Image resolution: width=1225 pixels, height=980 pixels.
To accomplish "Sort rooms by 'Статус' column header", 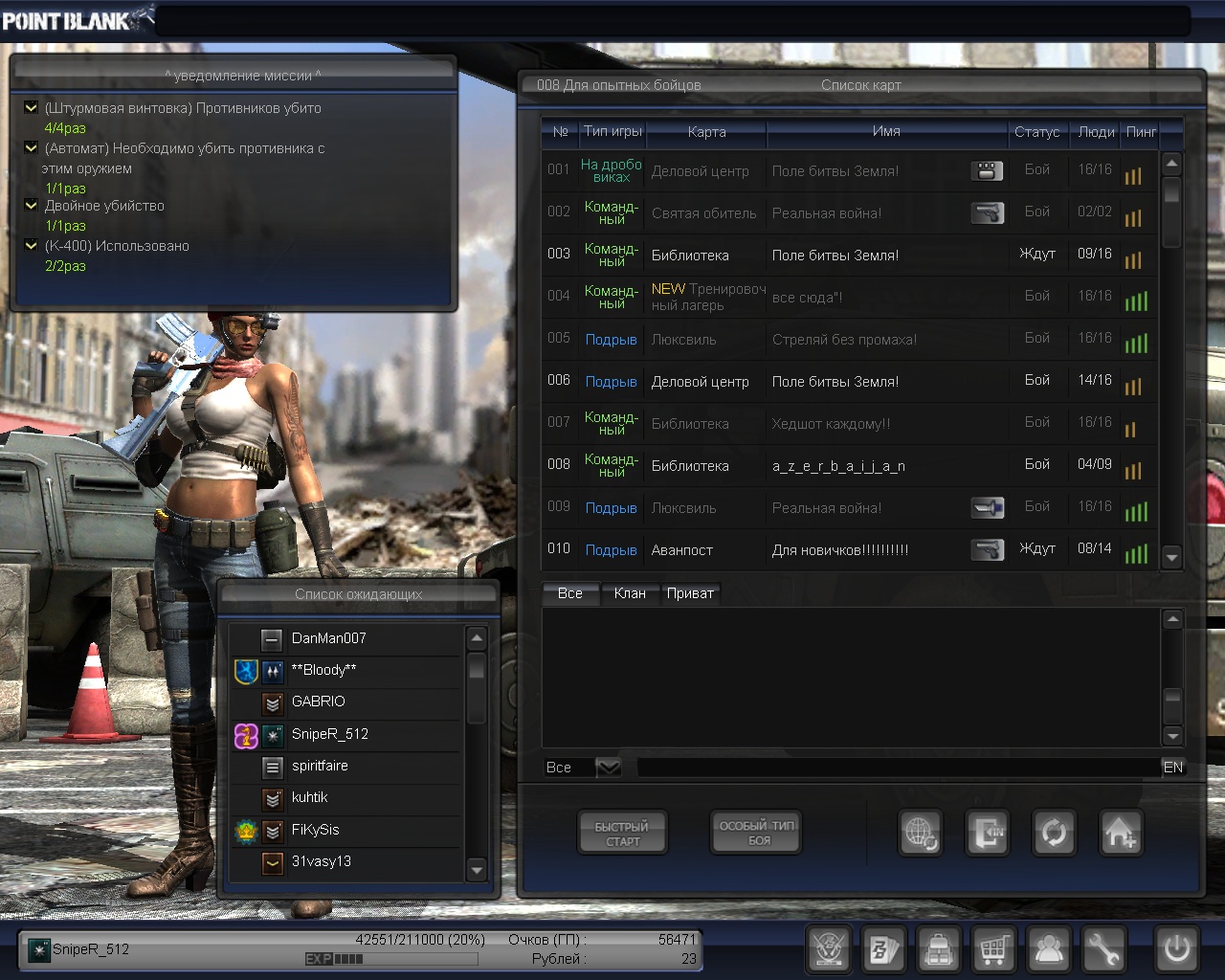I will pos(1037,132).
